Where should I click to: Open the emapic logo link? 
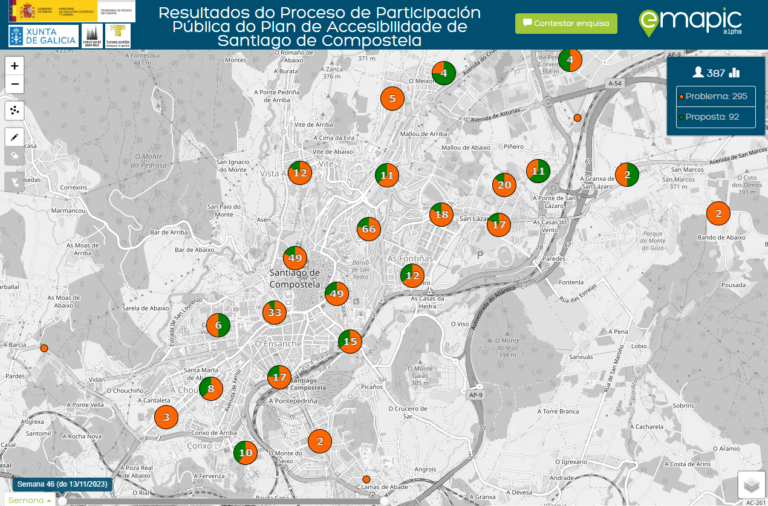(x=690, y=21)
